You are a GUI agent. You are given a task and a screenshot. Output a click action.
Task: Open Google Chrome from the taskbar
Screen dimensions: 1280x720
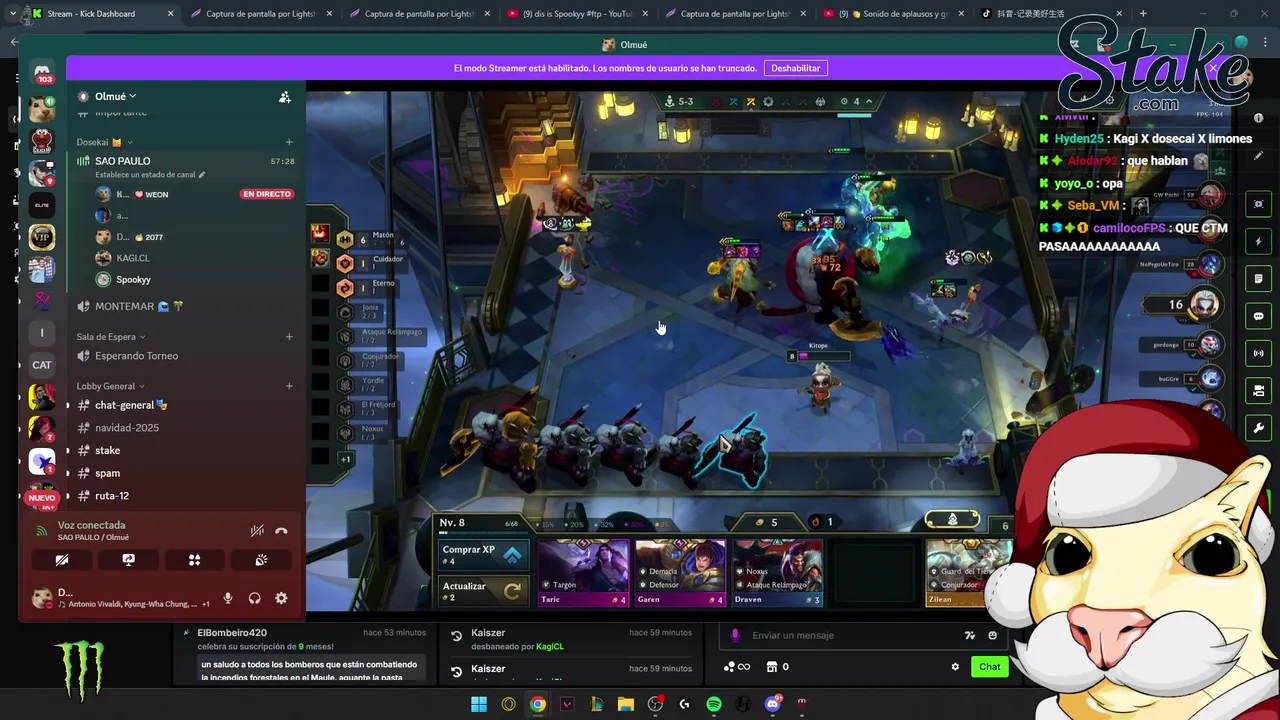tap(538, 704)
